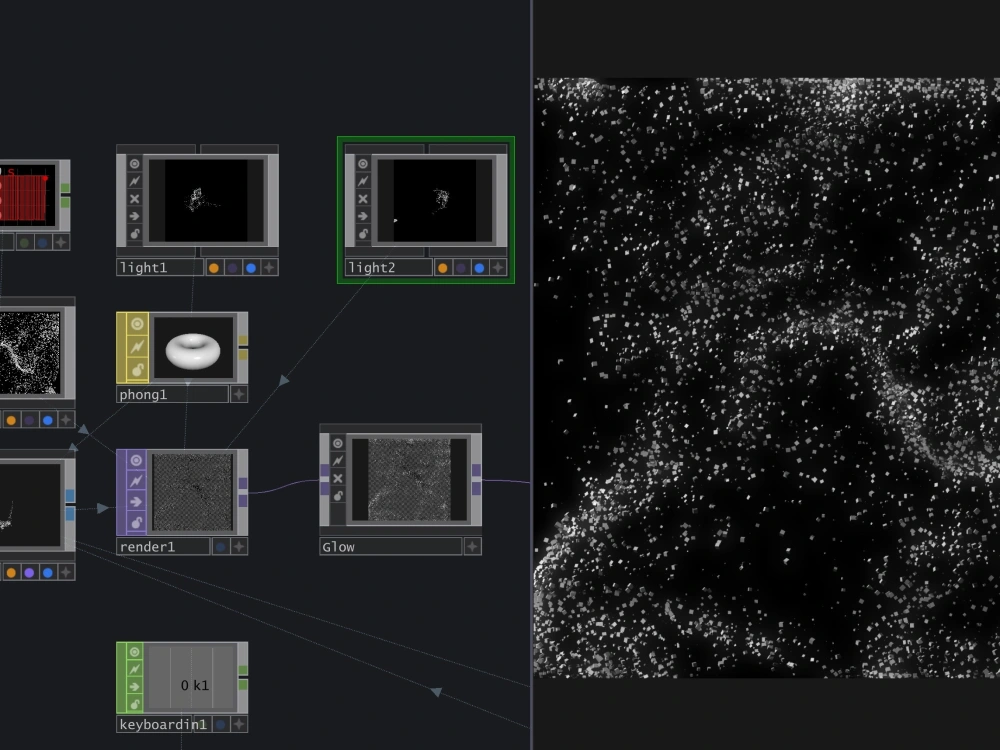Click the X flag on the light2 node
This screenshot has height=750, width=1000.
364,198
